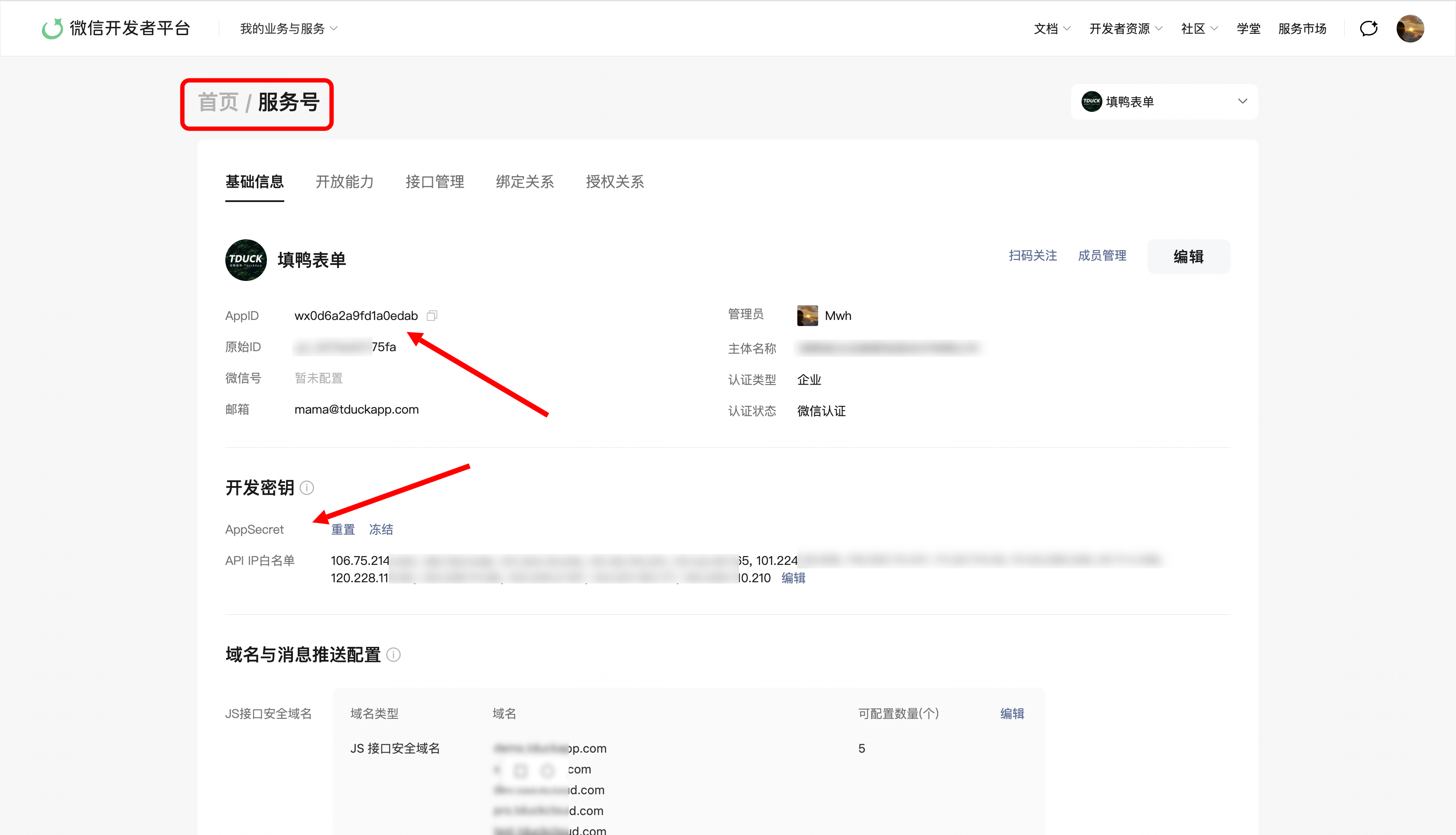Viewport: 1456px width, 835px height.
Task: Open the user avatar in top right
Action: tap(1410, 28)
